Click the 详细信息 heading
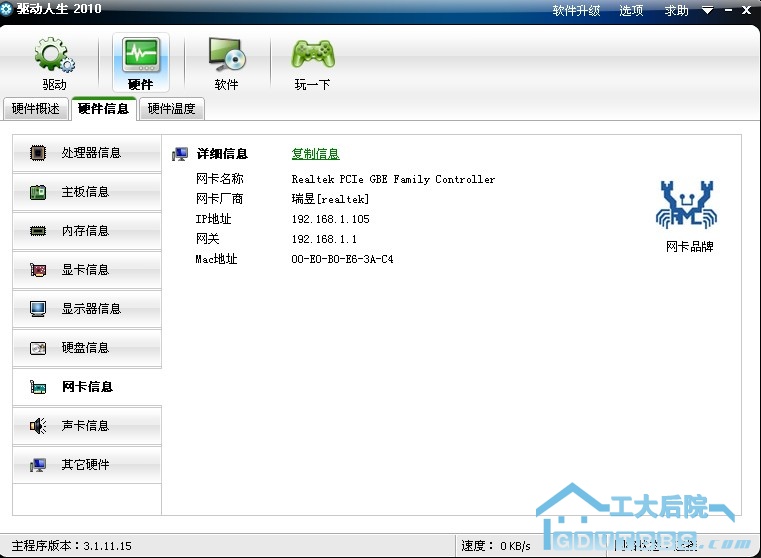The image size is (761, 558). click(222, 154)
